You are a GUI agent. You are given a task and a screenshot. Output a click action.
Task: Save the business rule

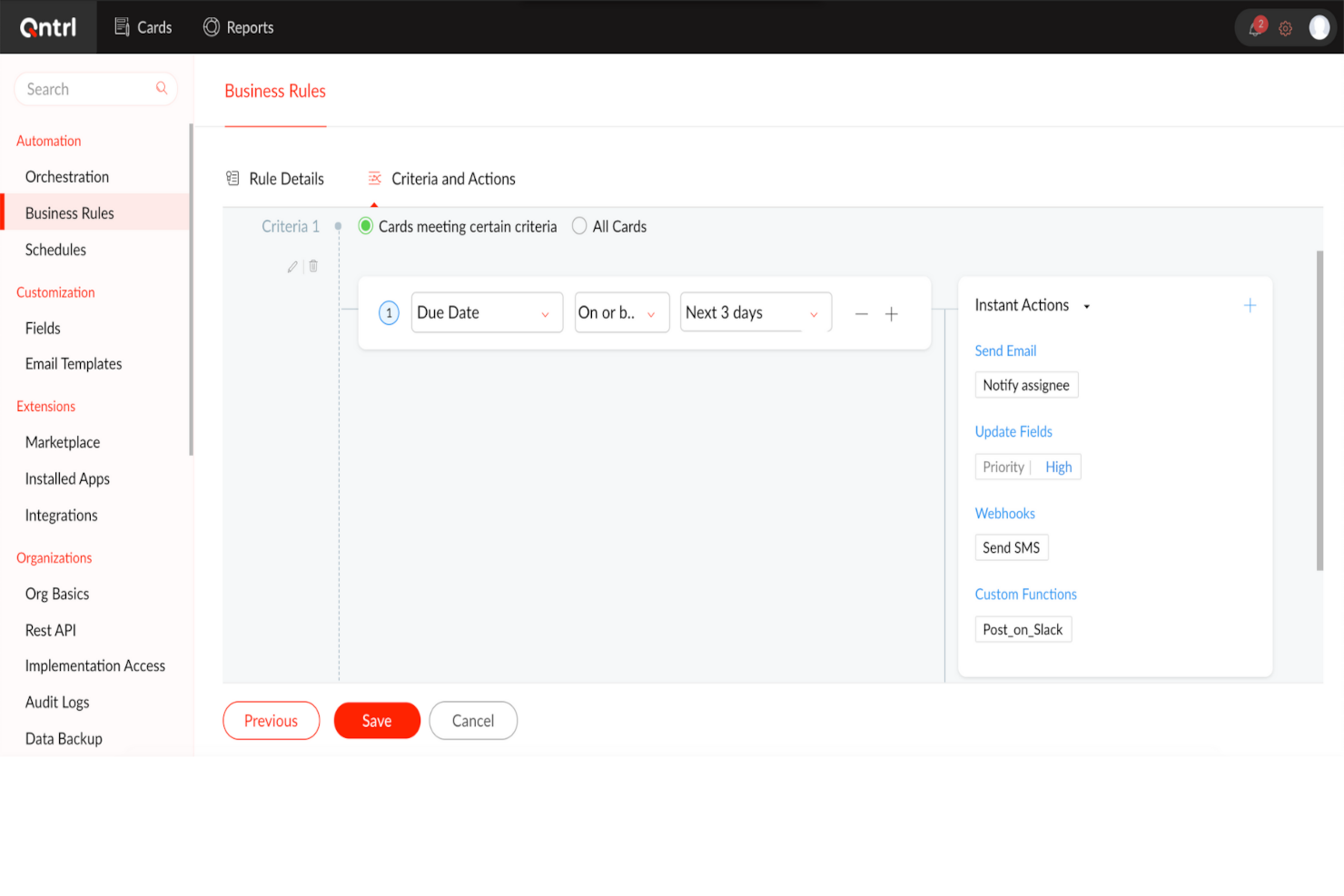377,721
